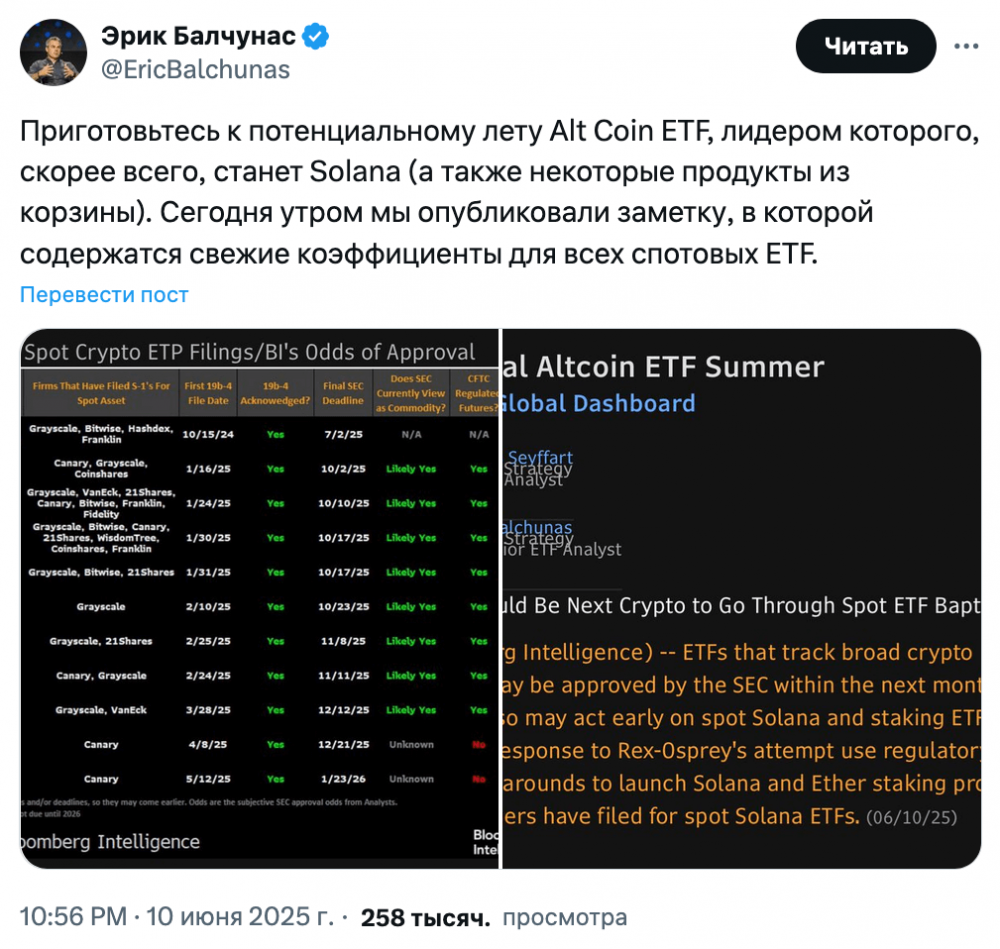Click the @EricBalchunas handle
Viewport: 1000px width, 949px height.
195,69
